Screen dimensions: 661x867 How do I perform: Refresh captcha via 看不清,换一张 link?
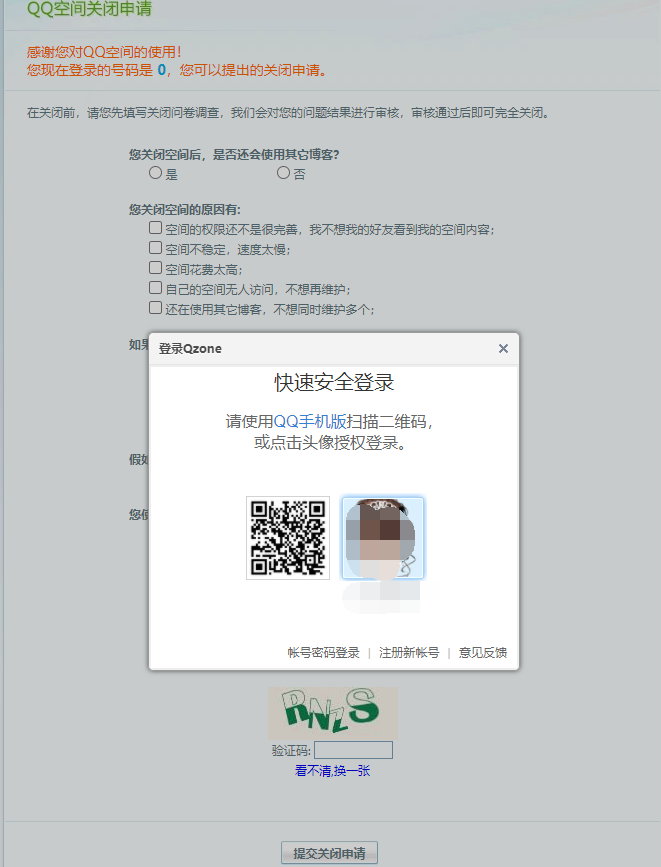(332, 771)
